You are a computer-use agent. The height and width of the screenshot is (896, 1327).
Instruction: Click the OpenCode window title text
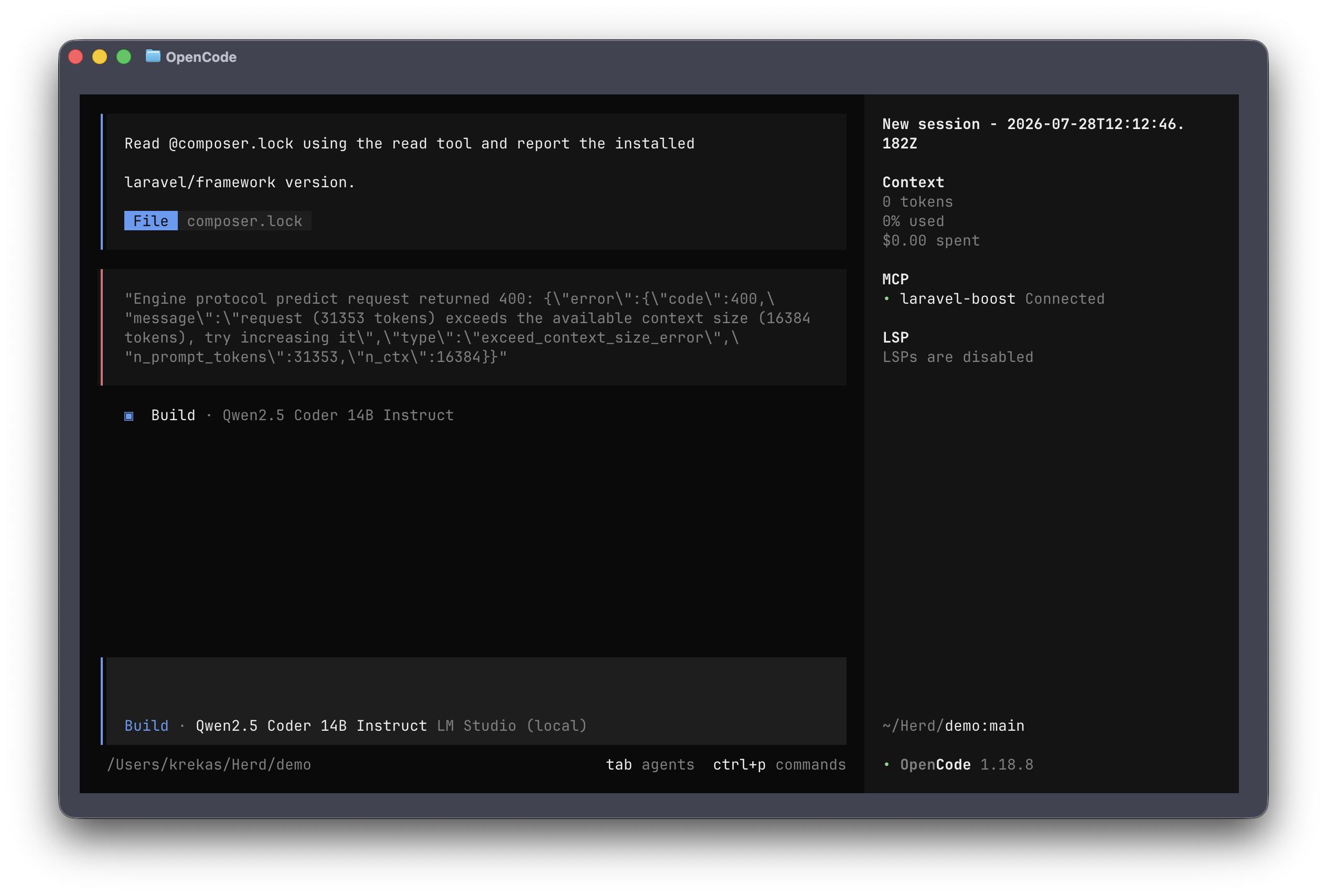tap(201, 57)
